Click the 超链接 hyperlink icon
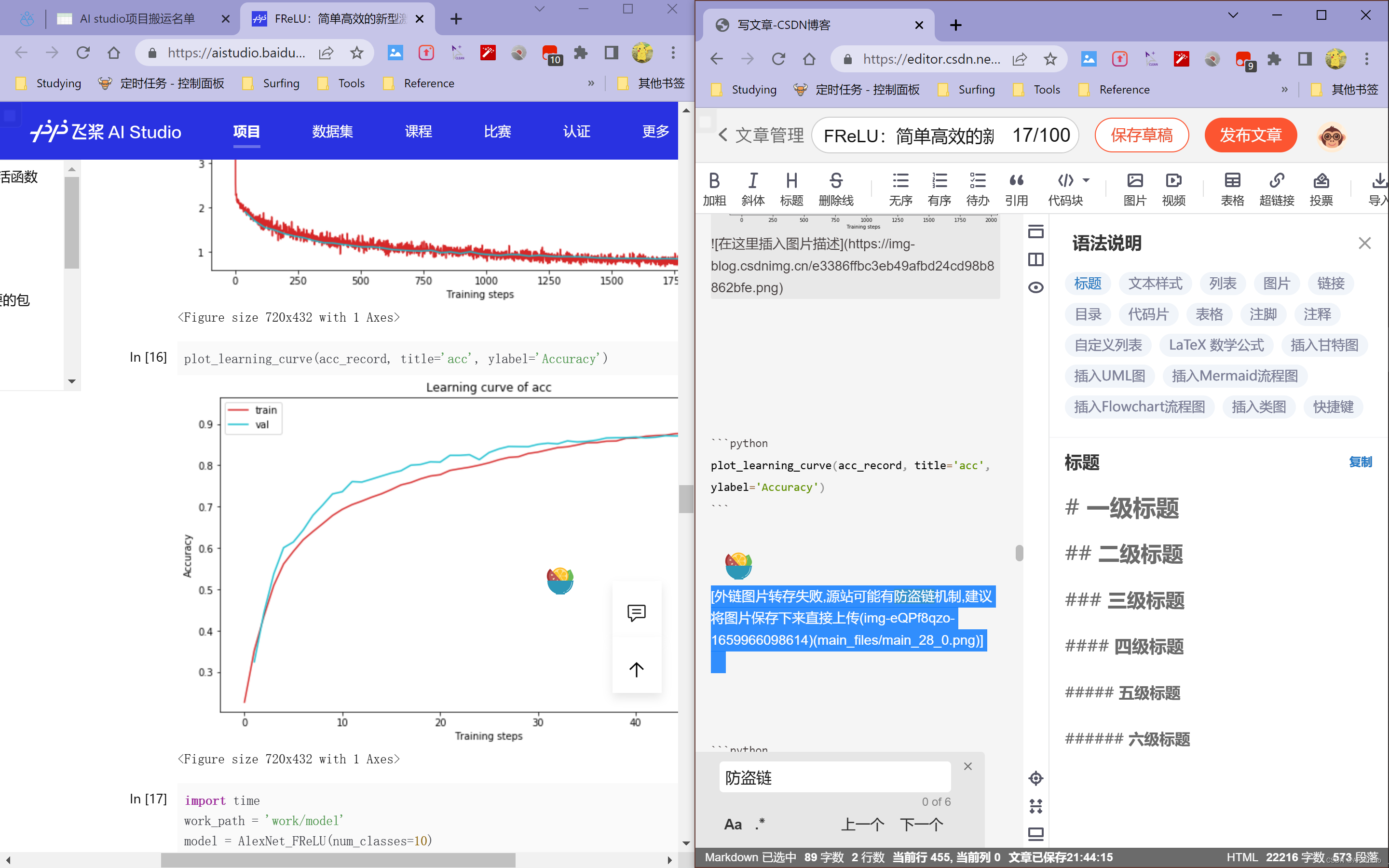 [x=1277, y=188]
